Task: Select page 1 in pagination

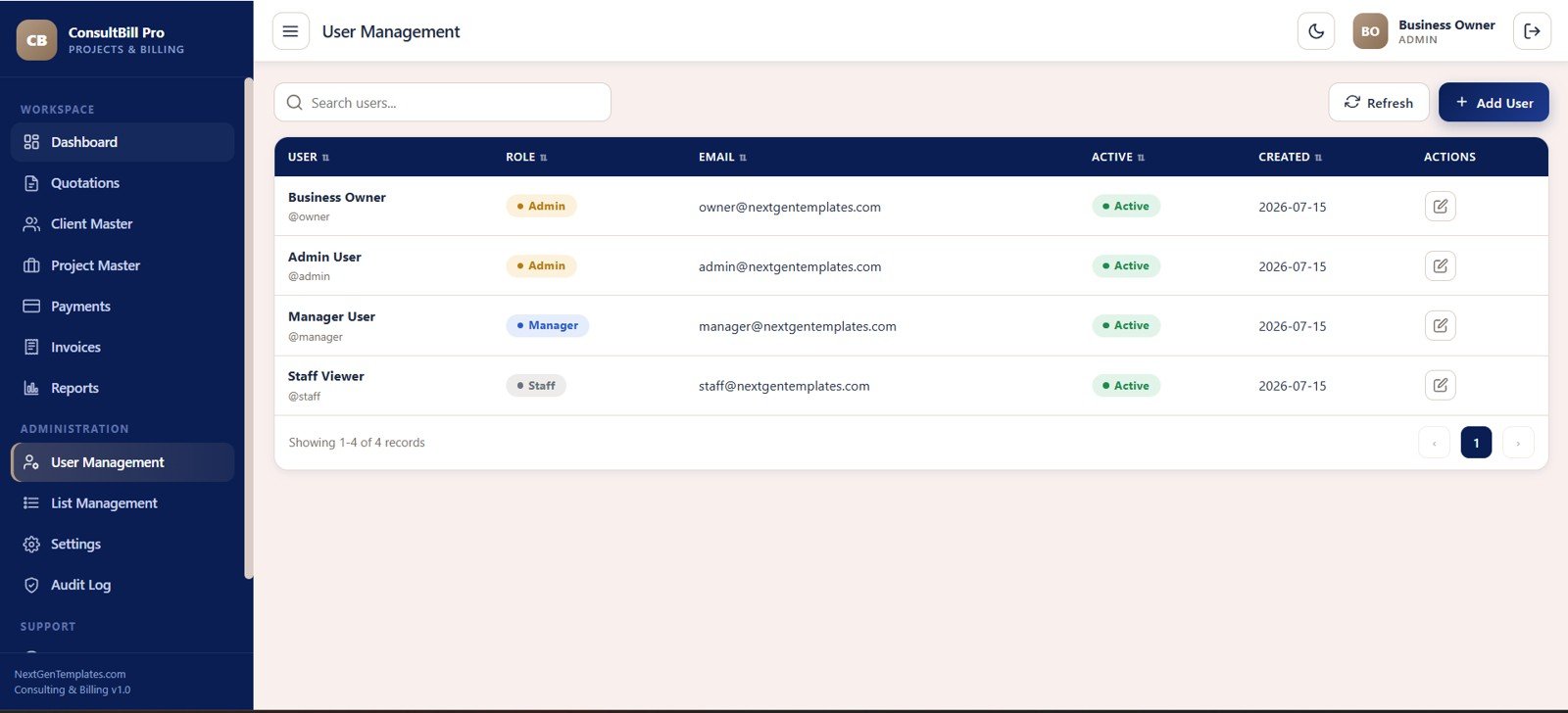Action: click(1476, 443)
